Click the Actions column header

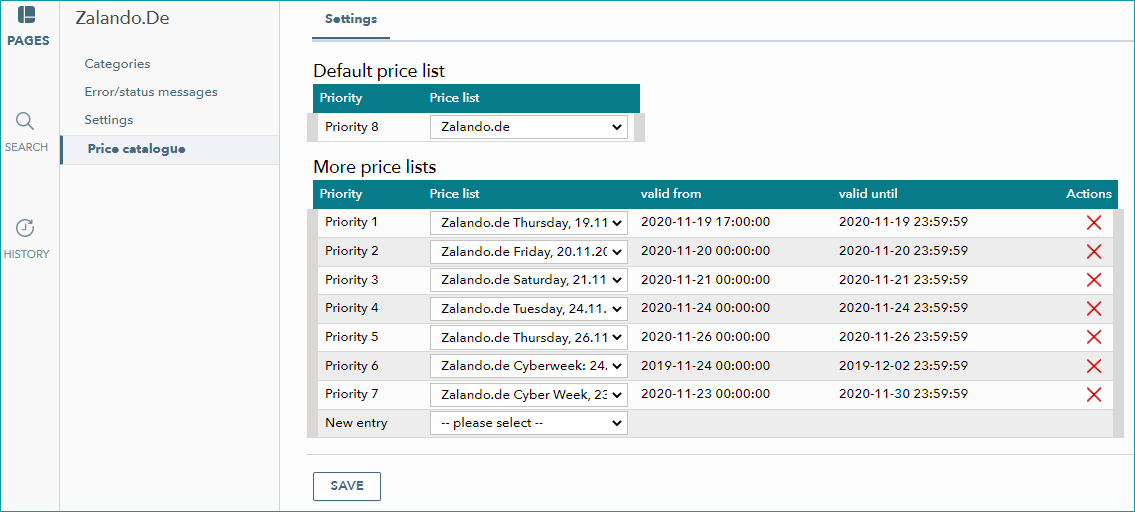1089,194
